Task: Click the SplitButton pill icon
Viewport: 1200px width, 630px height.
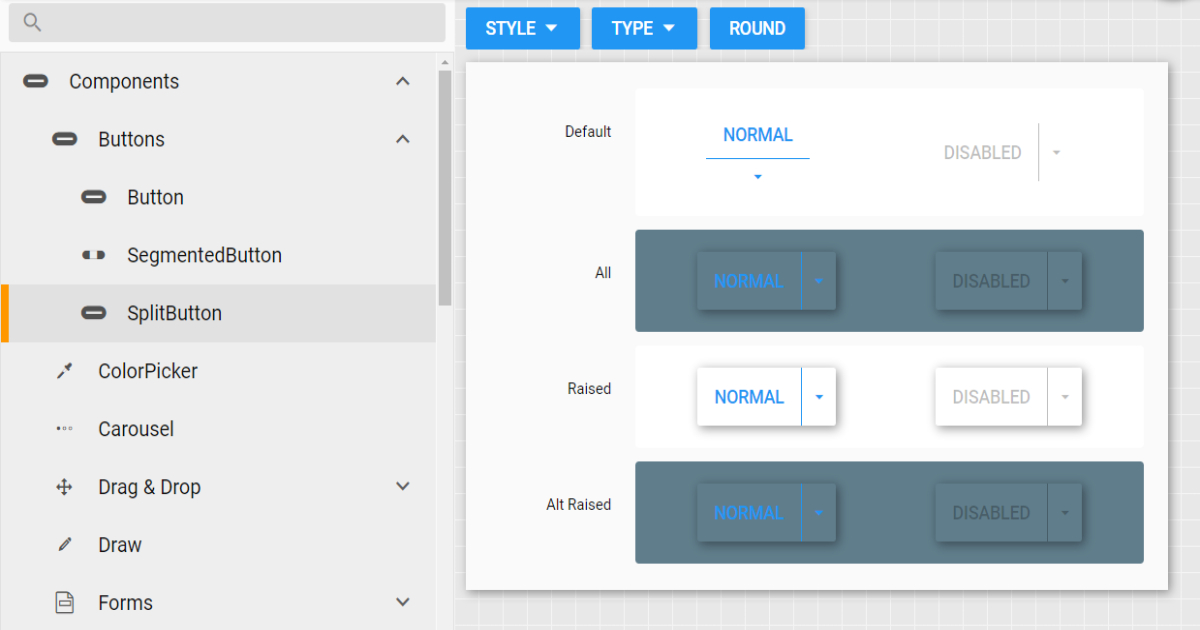Action: [94, 313]
